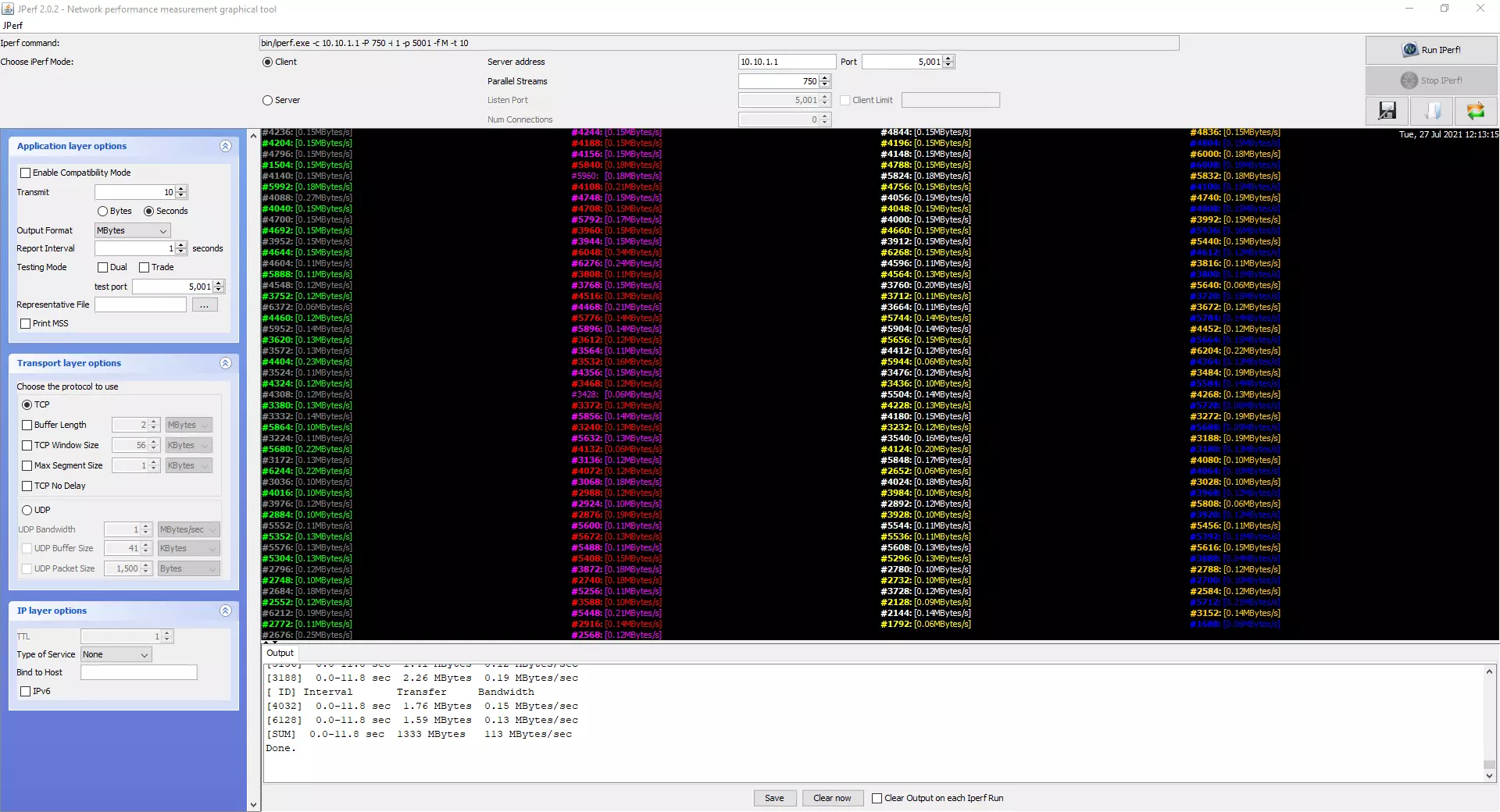This screenshot has width=1500, height=812.
Task: Click the Run IPerf! button
Action: pyautogui.click(x=1431, y=50)
